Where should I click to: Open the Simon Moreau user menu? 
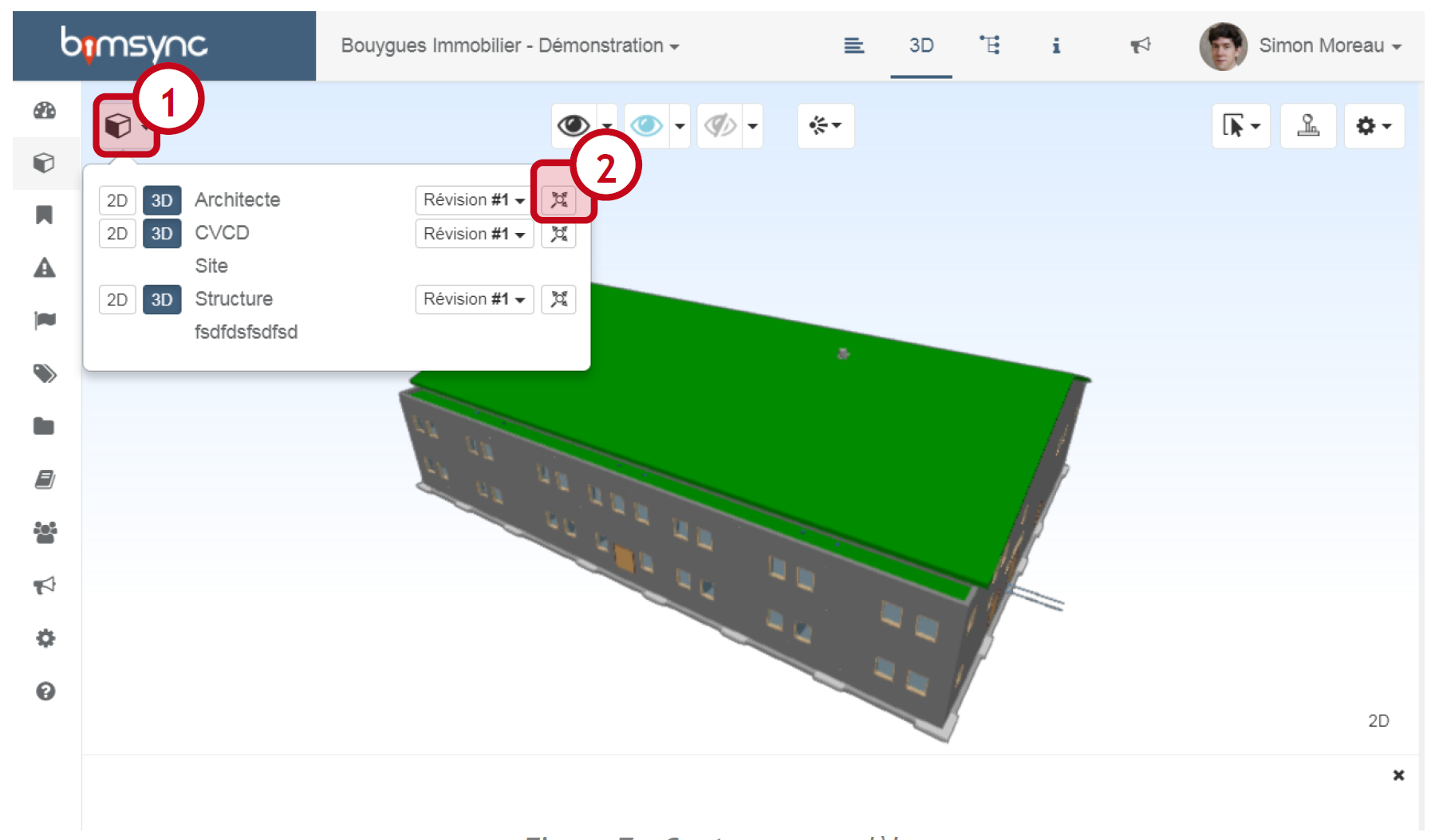[1330, 45]
